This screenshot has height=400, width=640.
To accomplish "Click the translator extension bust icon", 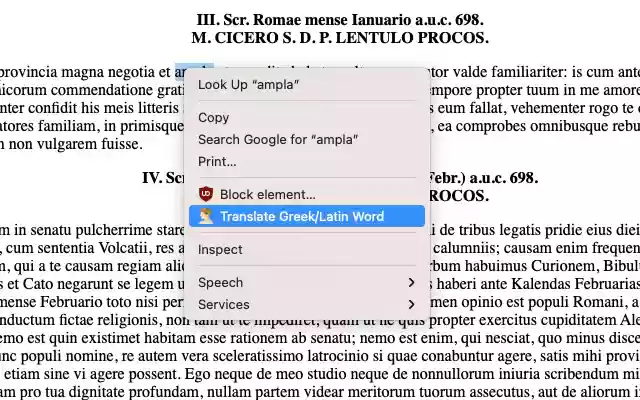I will tap(206, 216).
